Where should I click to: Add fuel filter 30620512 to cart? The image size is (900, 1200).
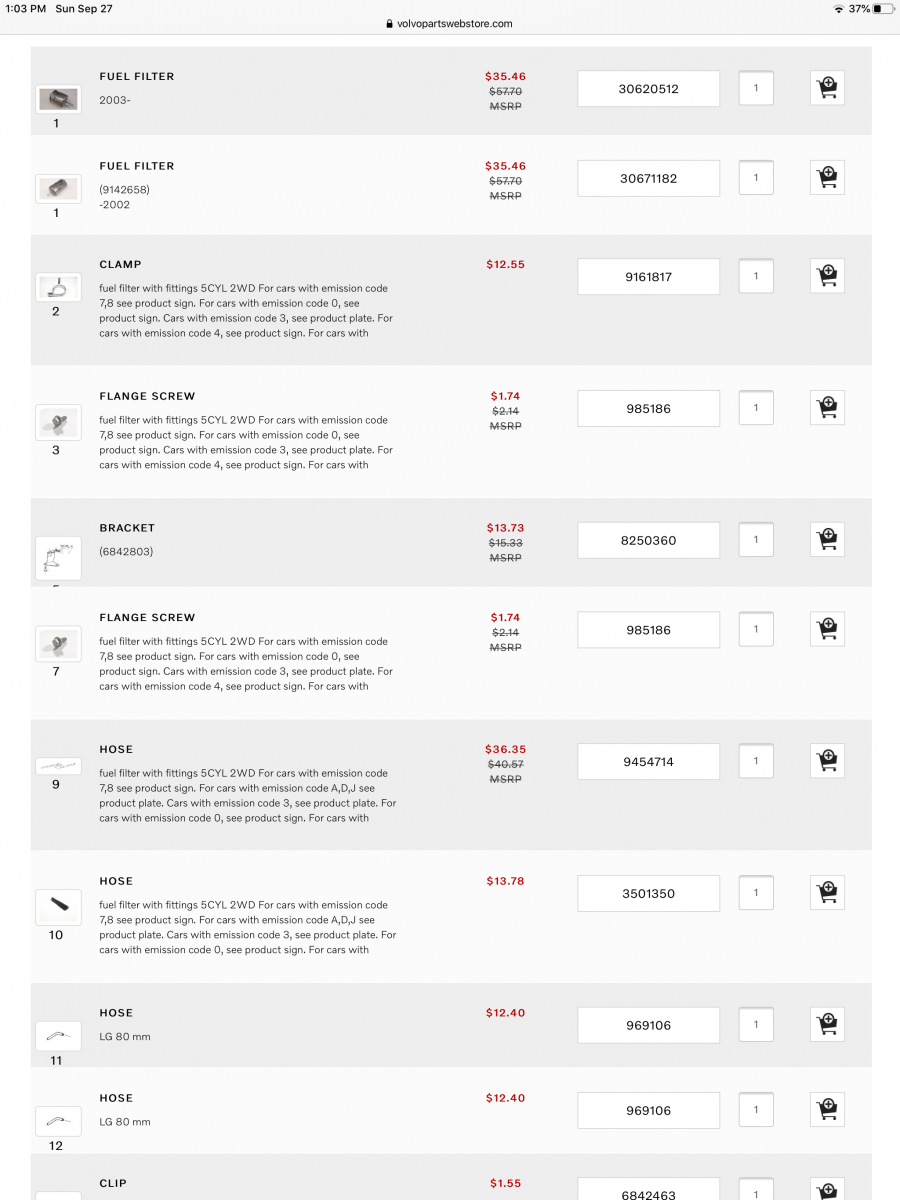[826, 88]
